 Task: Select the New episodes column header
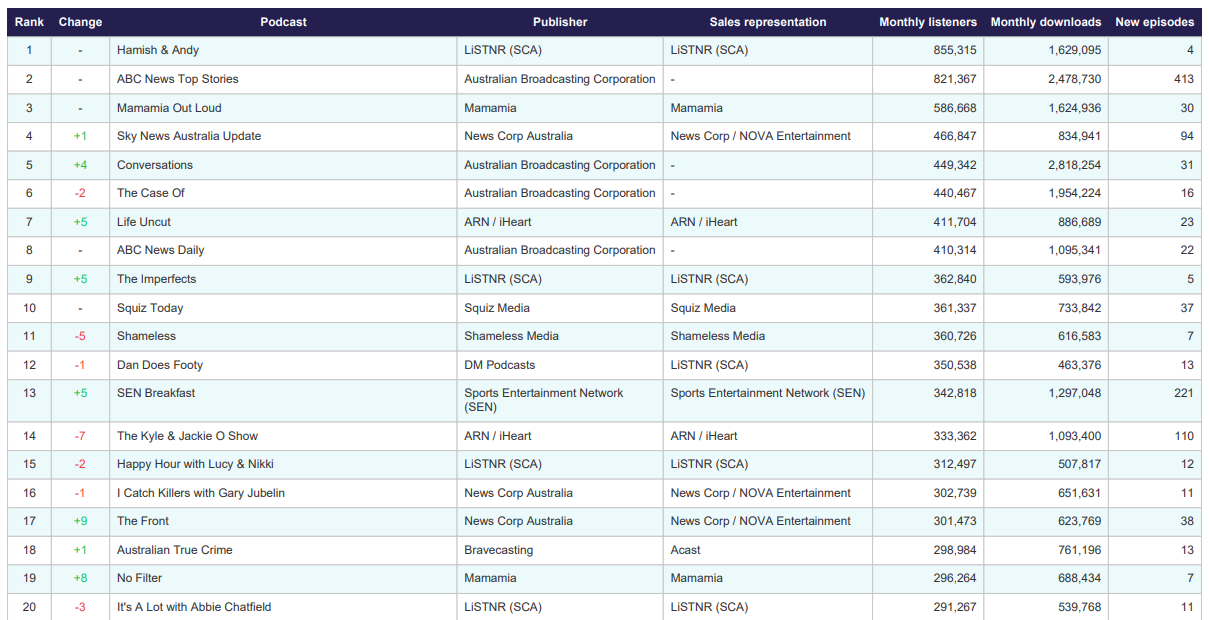point(1154,22)
